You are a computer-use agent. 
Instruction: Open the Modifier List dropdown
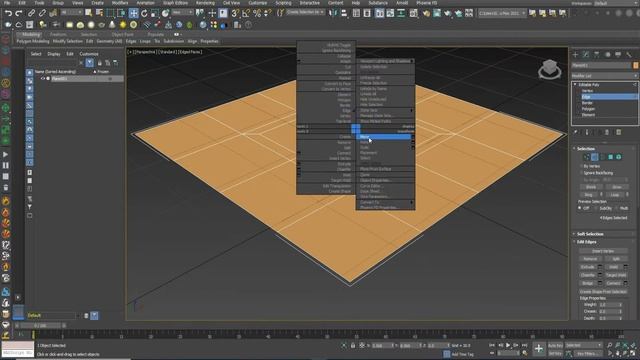pyautogui.click(x=605, y=76)
